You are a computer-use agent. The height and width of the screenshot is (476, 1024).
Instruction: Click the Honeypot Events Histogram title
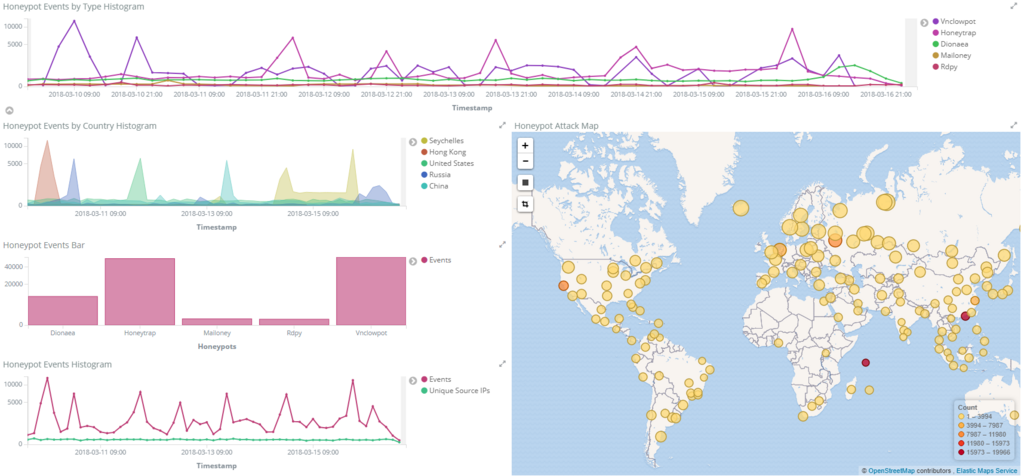coord(57,364)
